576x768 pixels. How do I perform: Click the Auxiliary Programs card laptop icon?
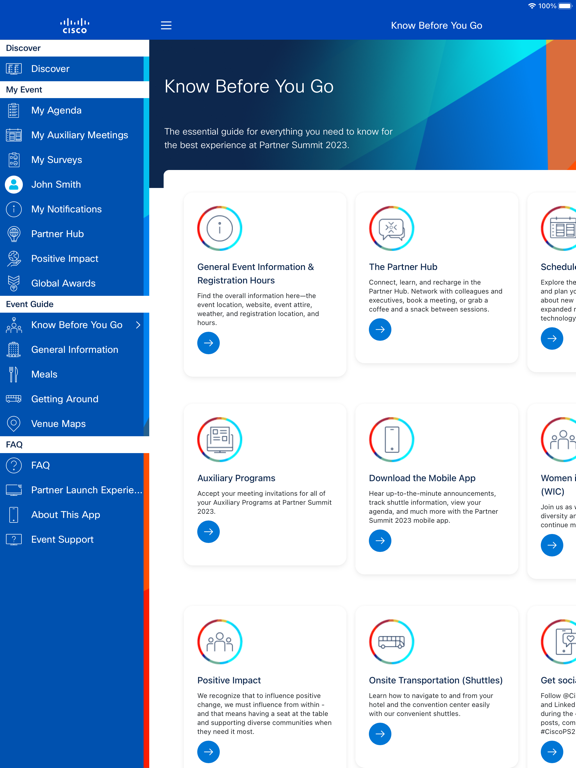point(219,439)
